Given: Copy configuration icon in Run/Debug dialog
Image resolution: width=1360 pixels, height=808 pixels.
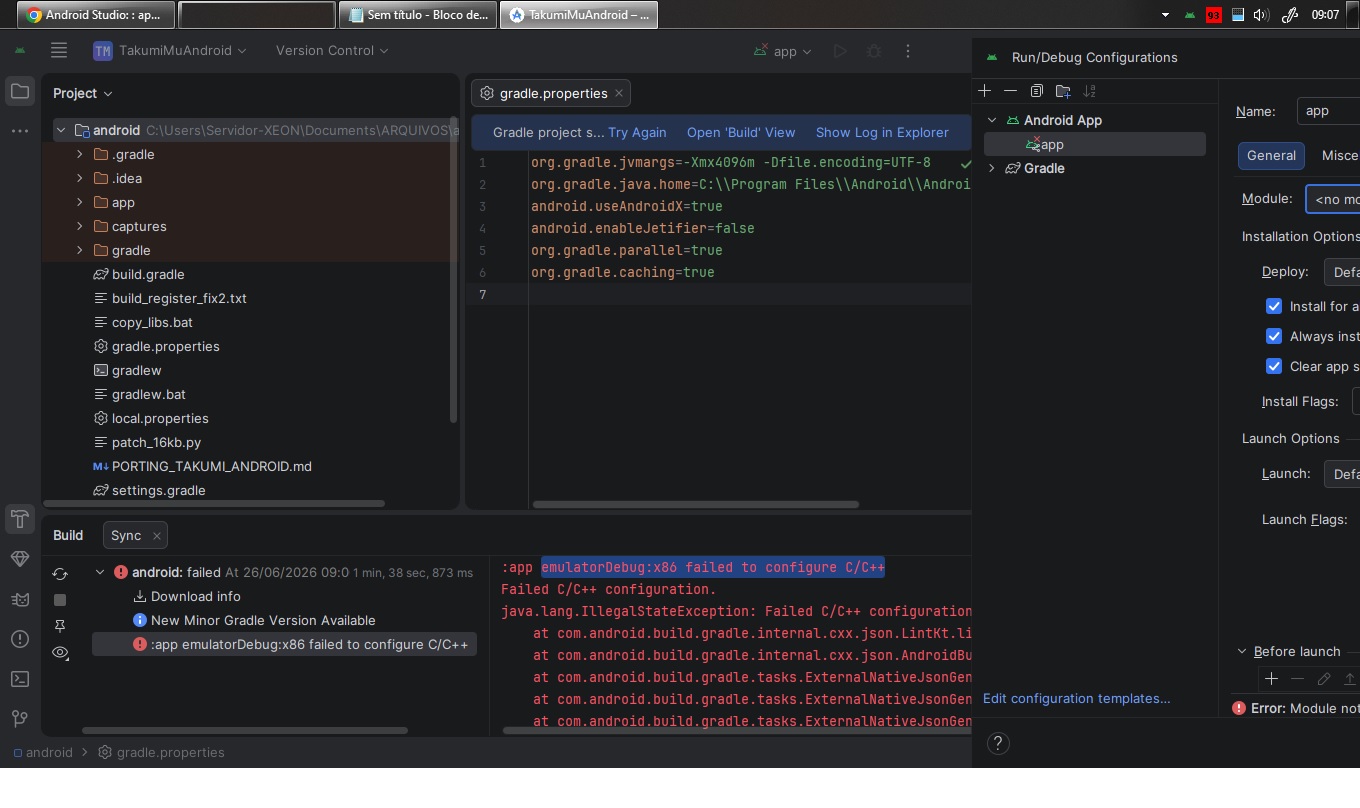Looking at the screenshot, I should coord(1037,91).
